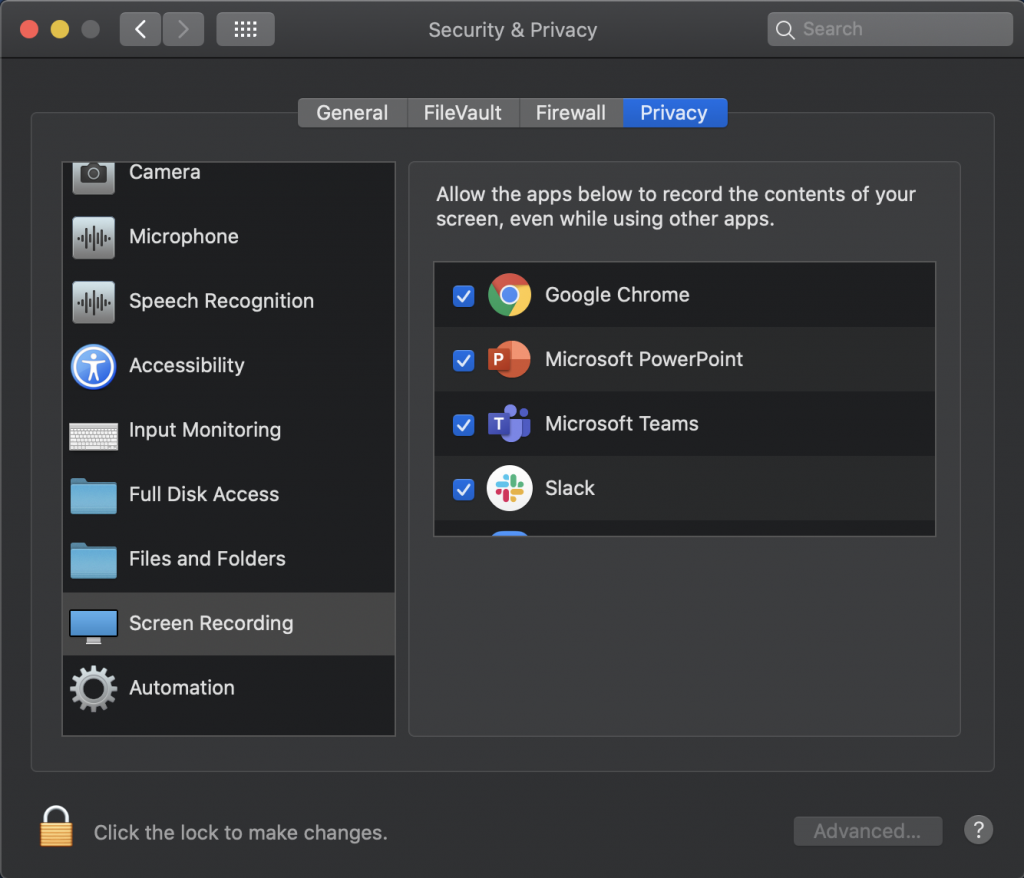1024x878 pixels.
Task: Show all preferences with grid button
Action: coord(245,29)
